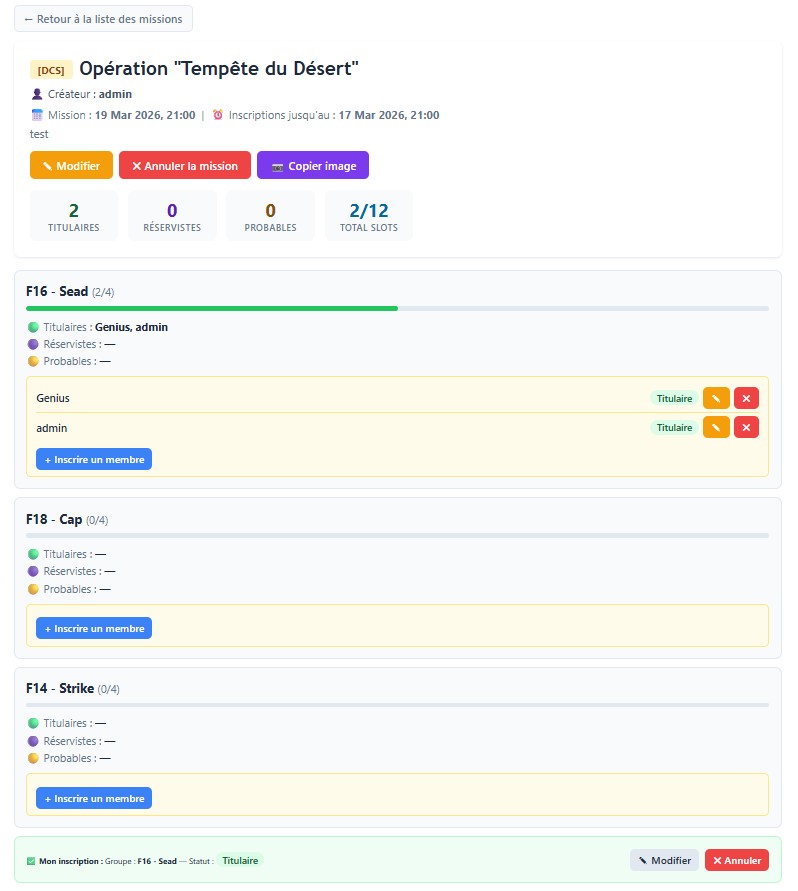Screen dimensions: 798x891
Task: Click the creator person icon
Action: (x=37, y=94)
